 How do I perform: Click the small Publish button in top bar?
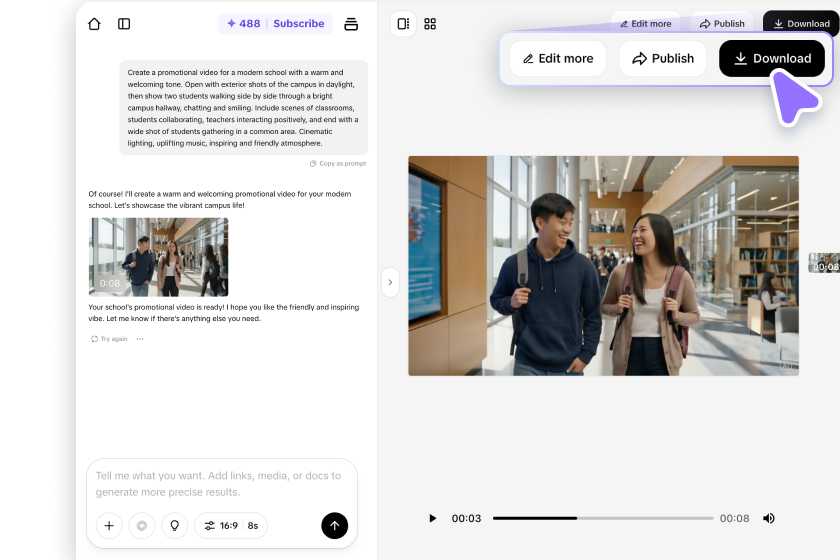[722, 24]
